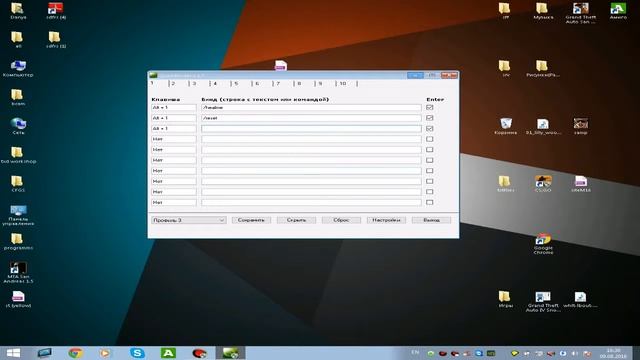
Task: Select the red taskbar icon next to Amigo
Action: 199,353
